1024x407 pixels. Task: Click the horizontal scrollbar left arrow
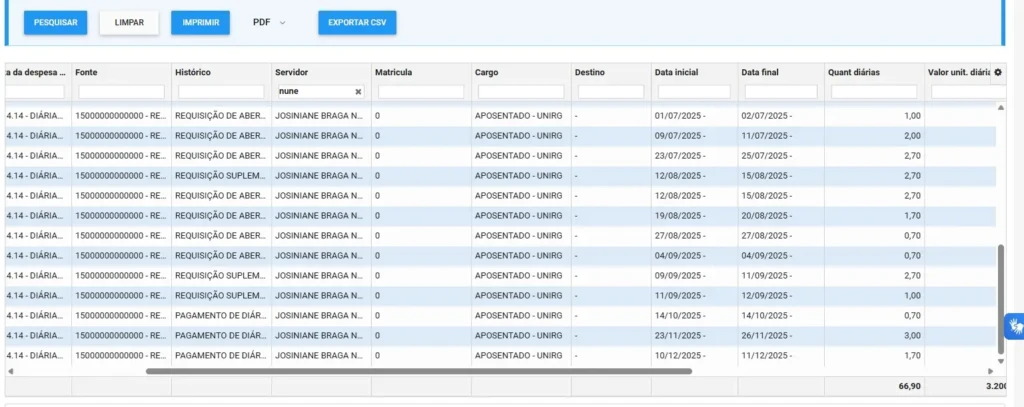tap(9, 370)
